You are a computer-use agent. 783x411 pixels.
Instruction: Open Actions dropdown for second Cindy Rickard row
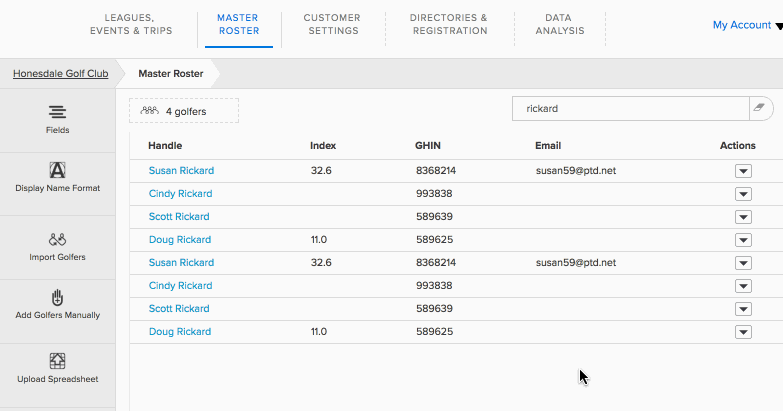tap(743, 286)
